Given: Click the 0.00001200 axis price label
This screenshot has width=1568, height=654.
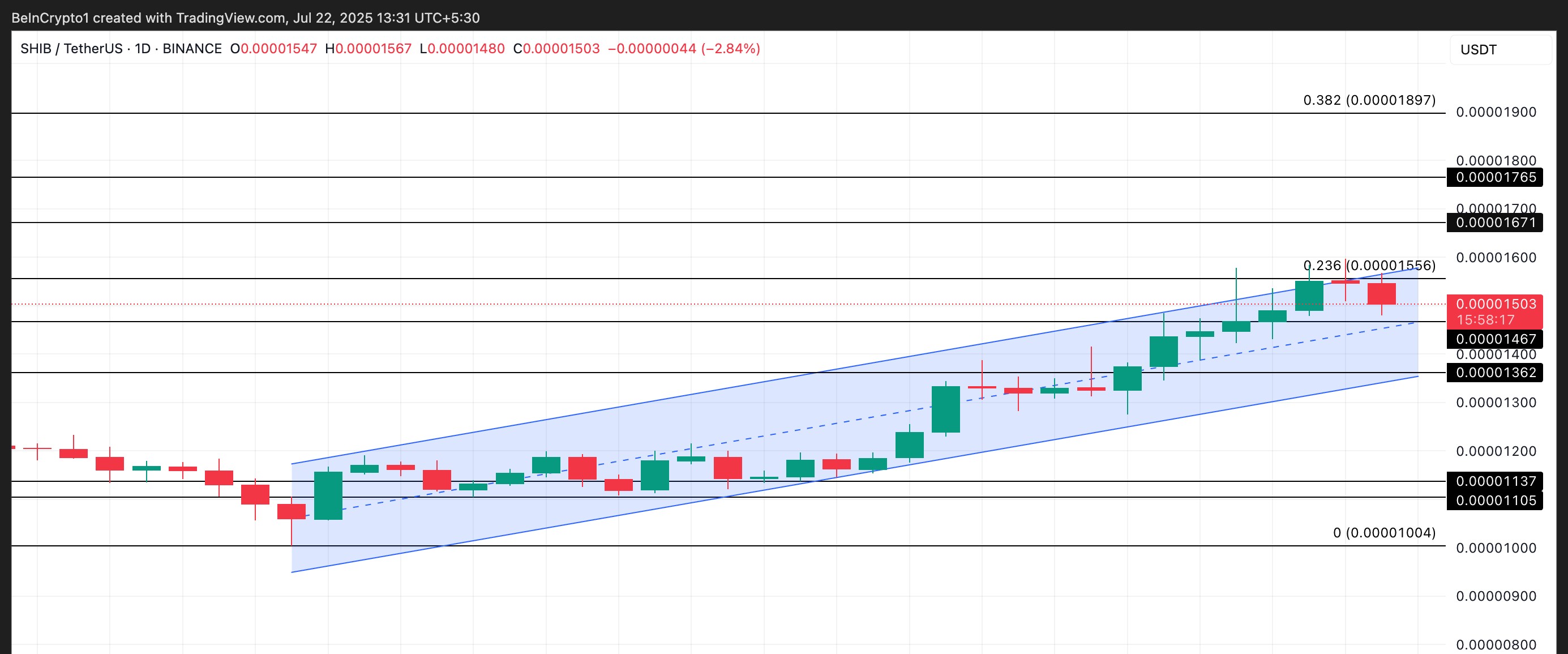Looking at the screenshot, I should (1496, 451).
